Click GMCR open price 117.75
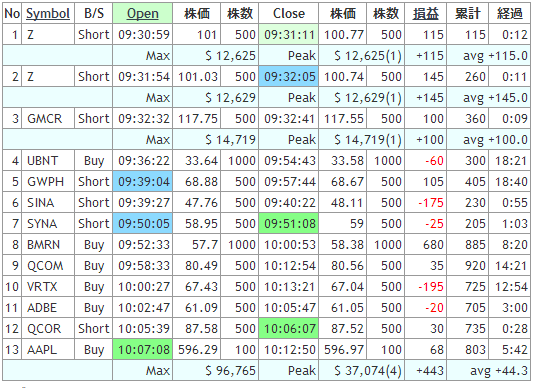 point(197,119)
